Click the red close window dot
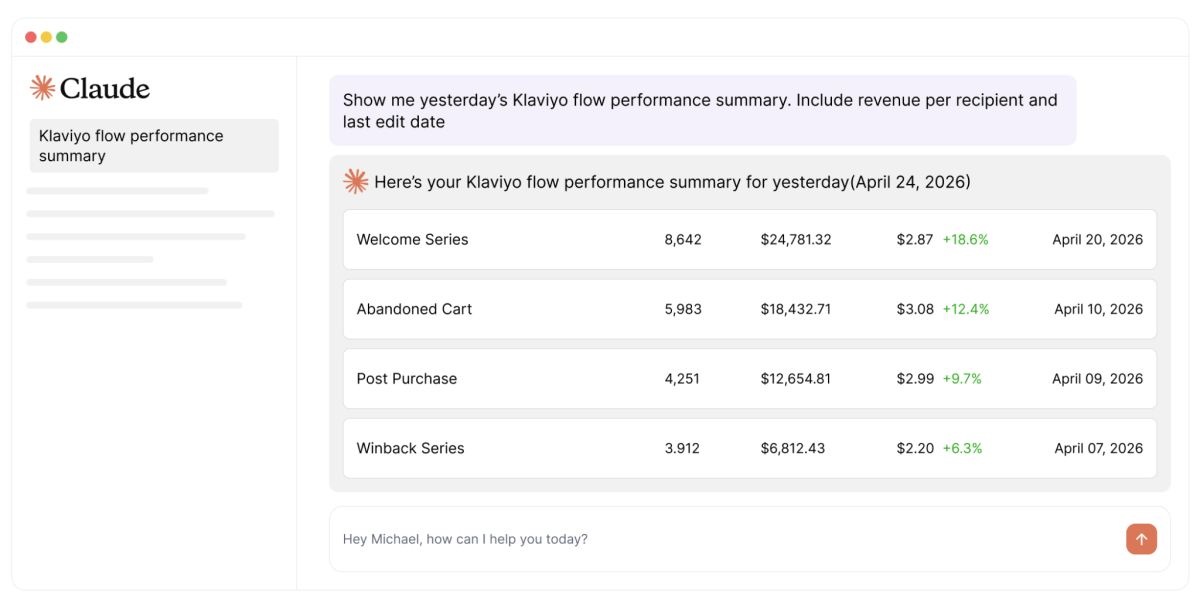The height and width of the screenshot is (609, 1200). pos(31,37)
